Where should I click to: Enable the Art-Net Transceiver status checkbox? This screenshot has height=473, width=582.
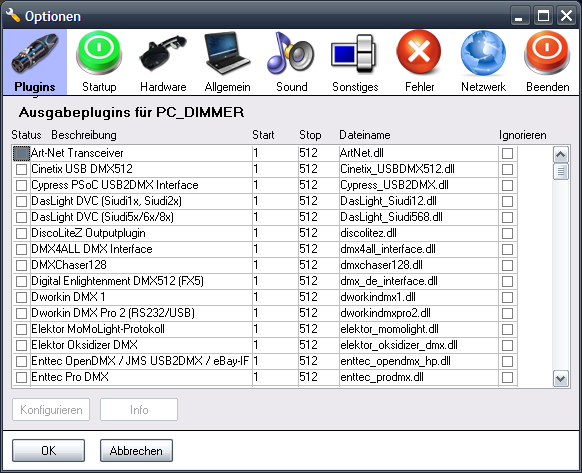(x=21, y=153)
